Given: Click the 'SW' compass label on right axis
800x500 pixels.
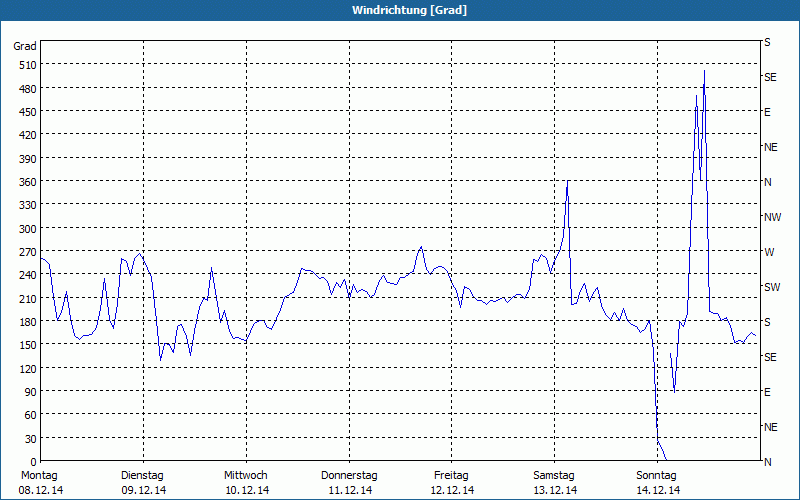Looking at the screenshot, I should pyautogui.click(x=772, y=287).
